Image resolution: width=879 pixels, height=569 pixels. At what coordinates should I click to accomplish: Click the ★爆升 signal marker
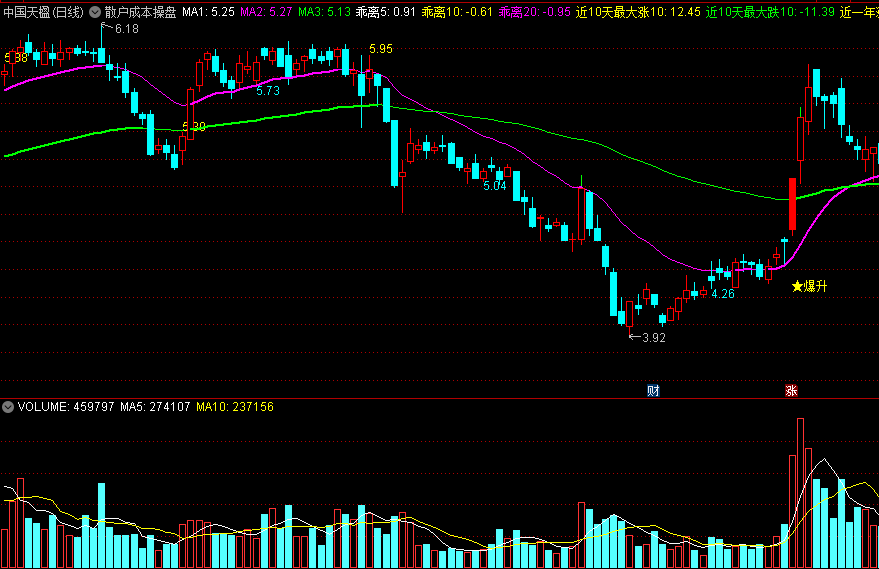[809, 286]
